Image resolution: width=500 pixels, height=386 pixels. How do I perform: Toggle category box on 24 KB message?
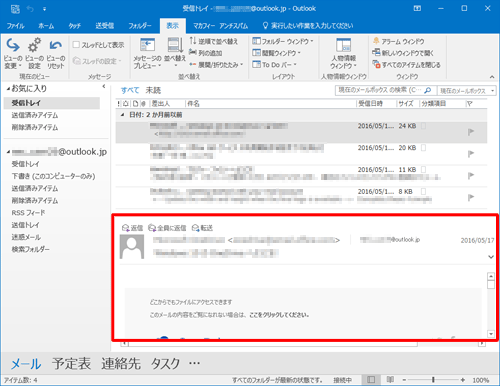click(423, 126)
